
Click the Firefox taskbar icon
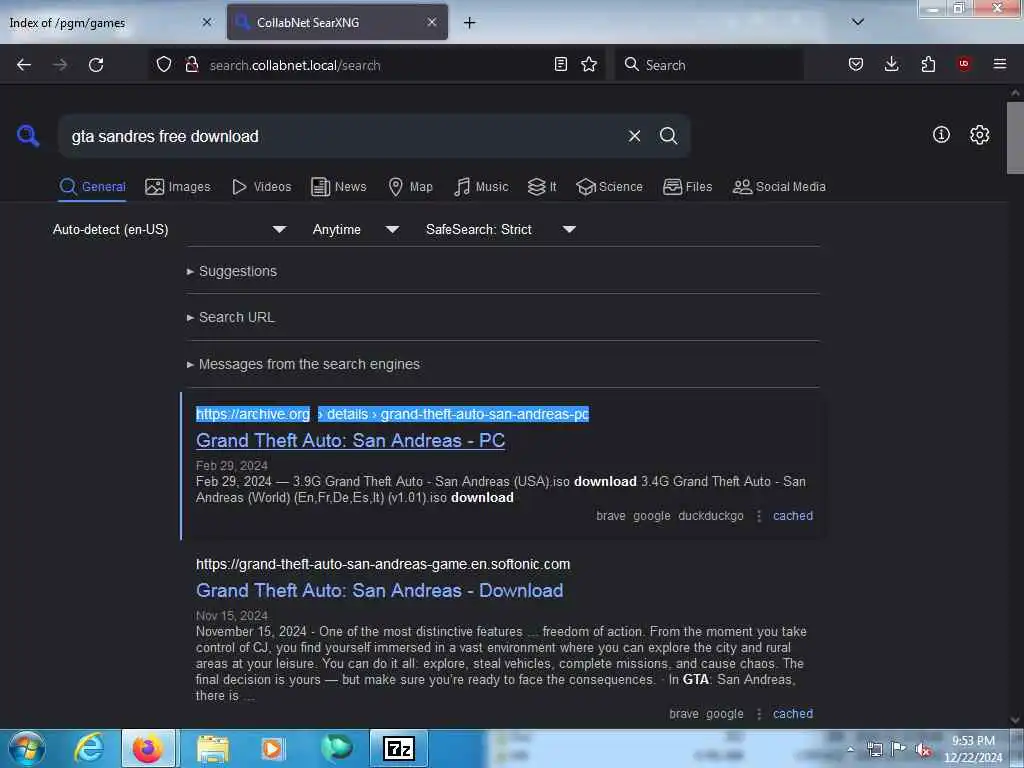(148, 748)
